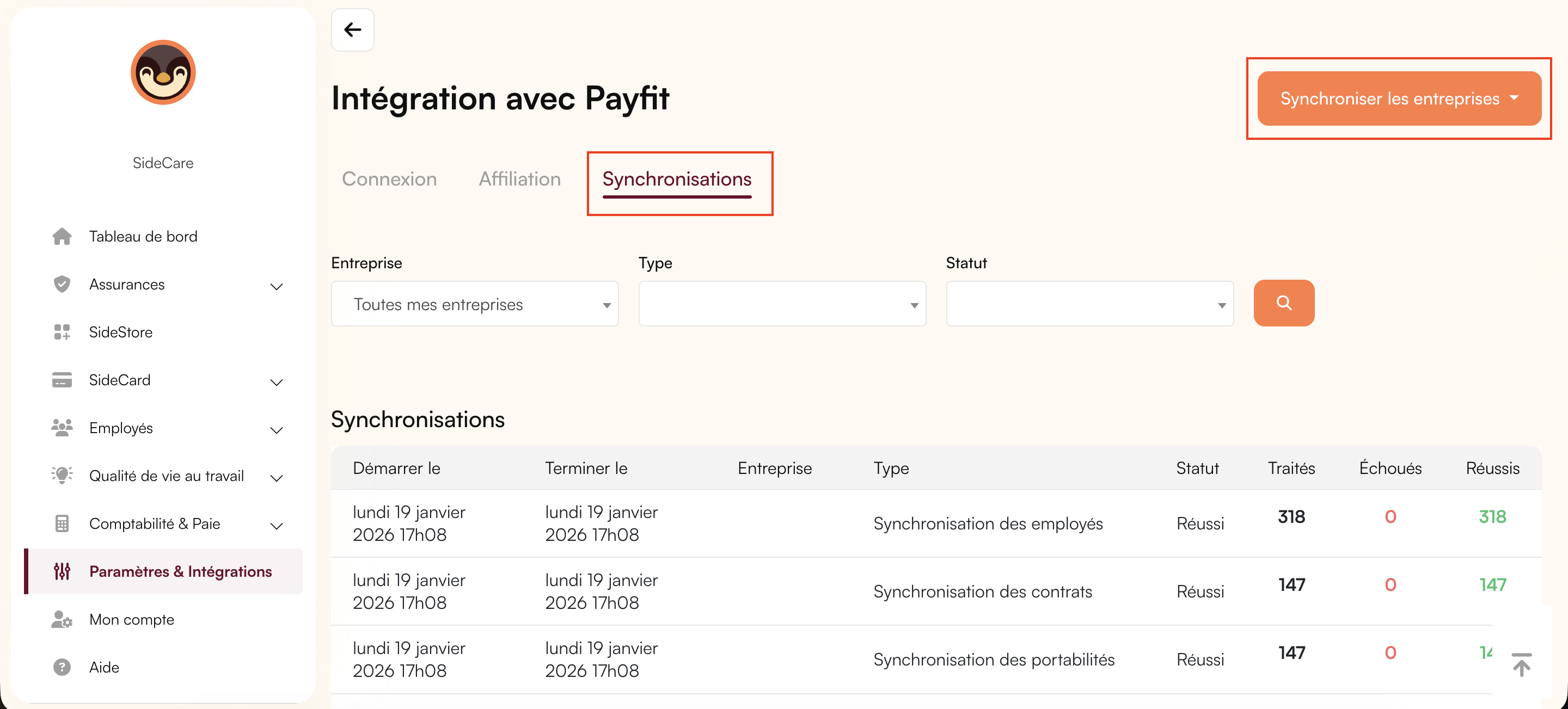
Task: Click the bold 318 Traités value
Action: point(1291,517)
